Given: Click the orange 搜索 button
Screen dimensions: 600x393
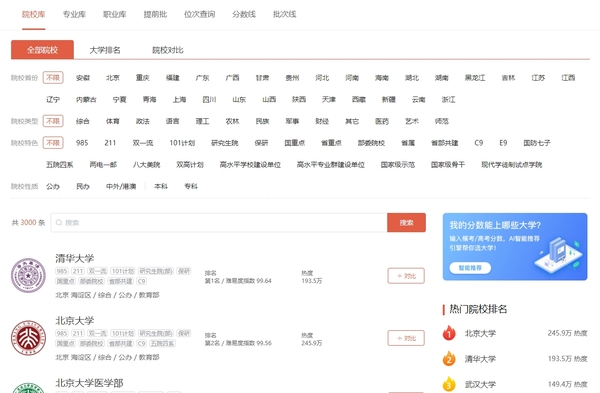Looking at the screenshot, I should (x=406, y=223).
